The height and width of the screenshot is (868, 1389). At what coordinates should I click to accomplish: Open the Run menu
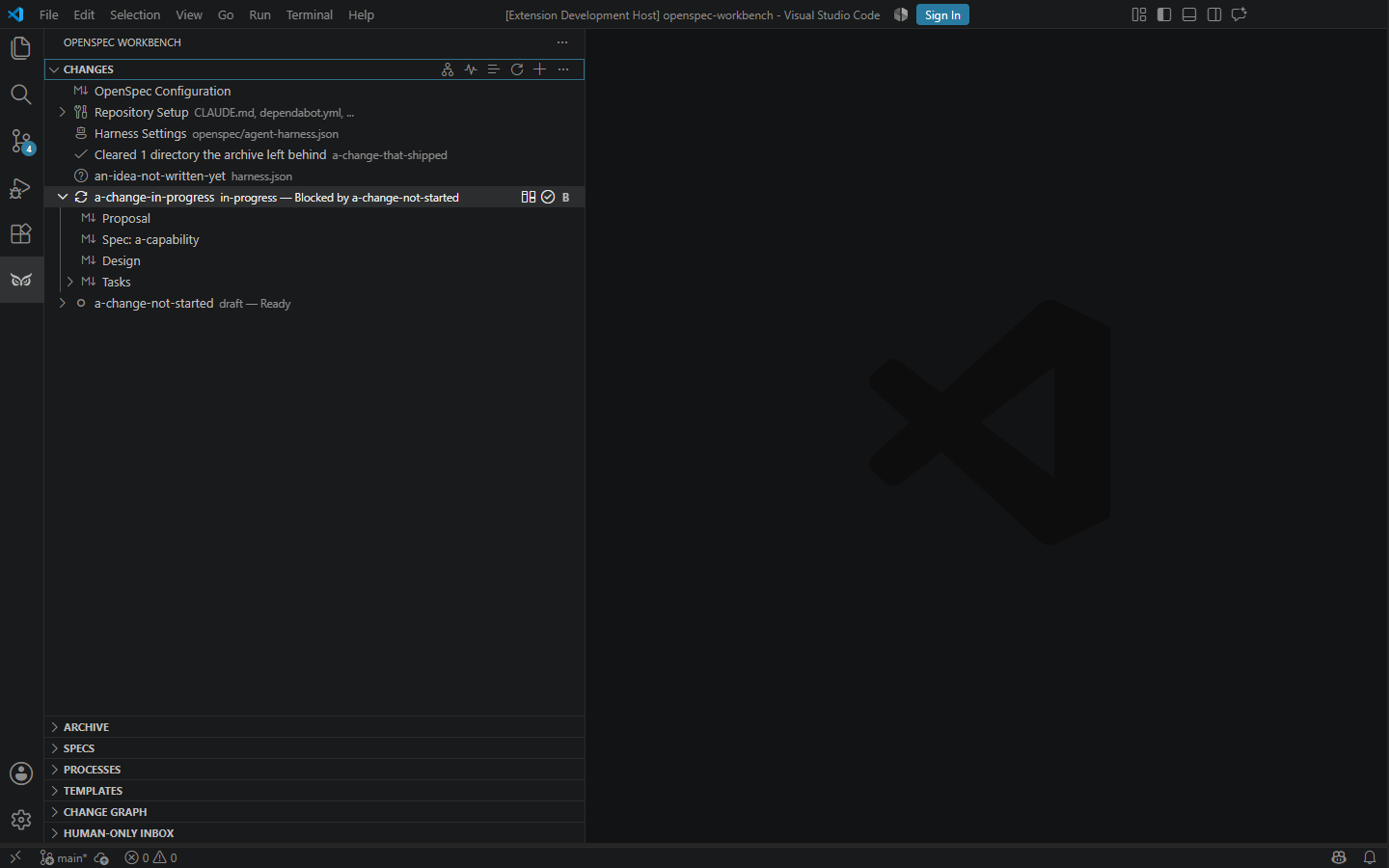pyautogui.click(x=259, y=14)
